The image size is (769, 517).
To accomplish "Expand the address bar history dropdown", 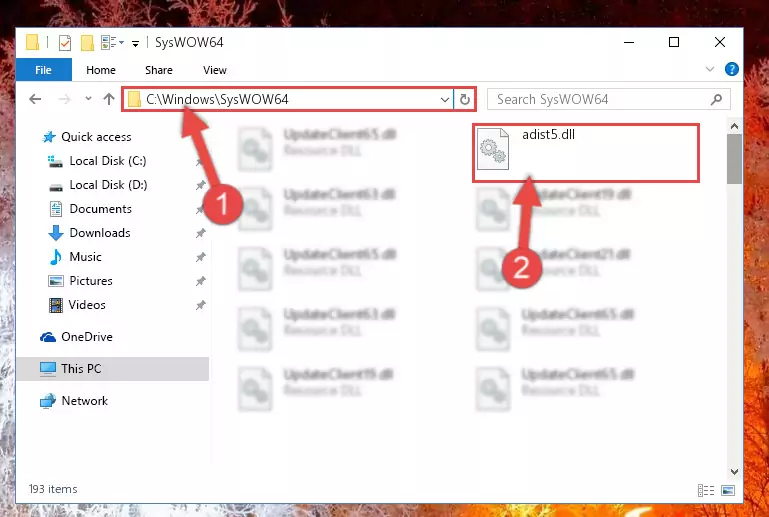I will point(444,100).
